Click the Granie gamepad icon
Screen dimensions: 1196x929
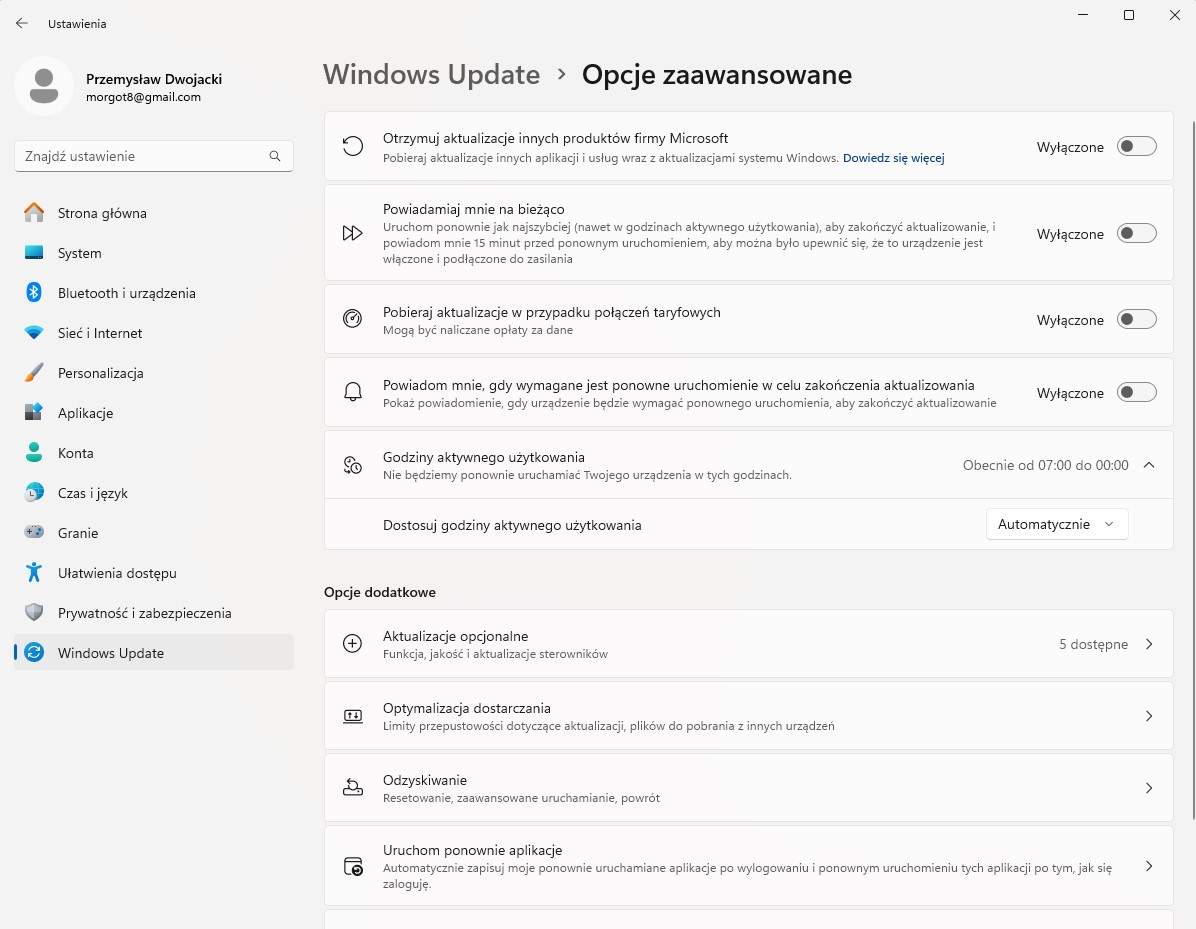coord(34,533)
